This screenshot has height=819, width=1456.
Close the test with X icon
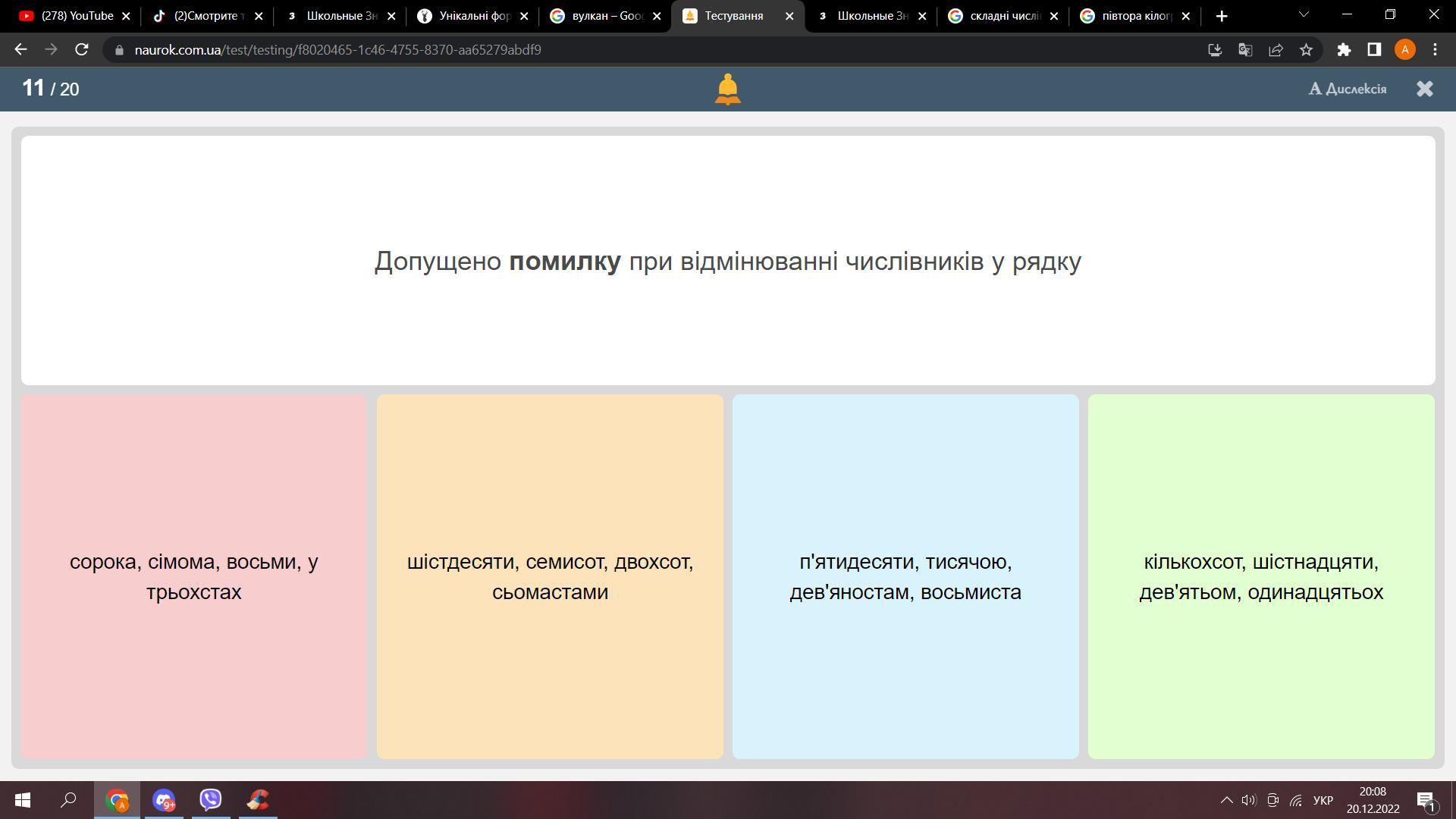1424,89
